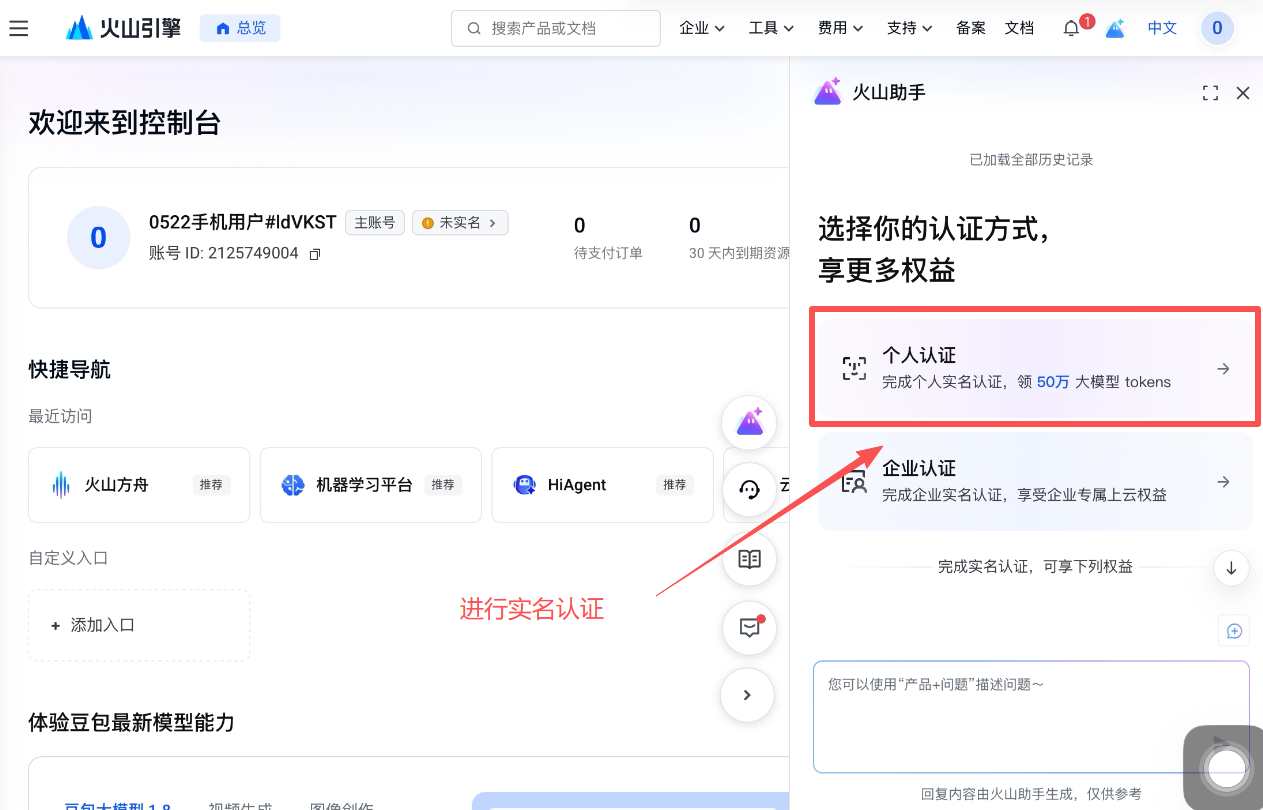Open the 机器学习平台 navigation card

tap(371, 485)
